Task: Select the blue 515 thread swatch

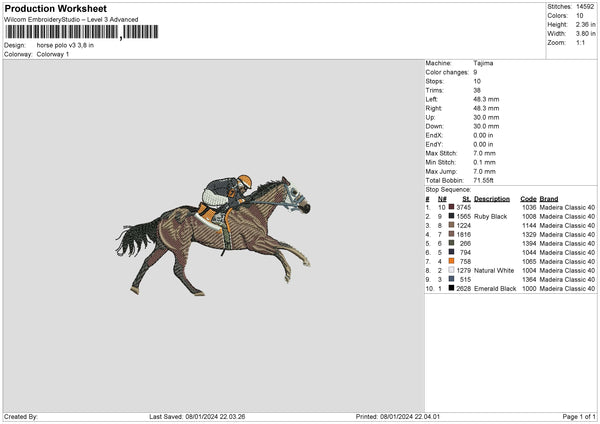Action: (x=452, y=279)
